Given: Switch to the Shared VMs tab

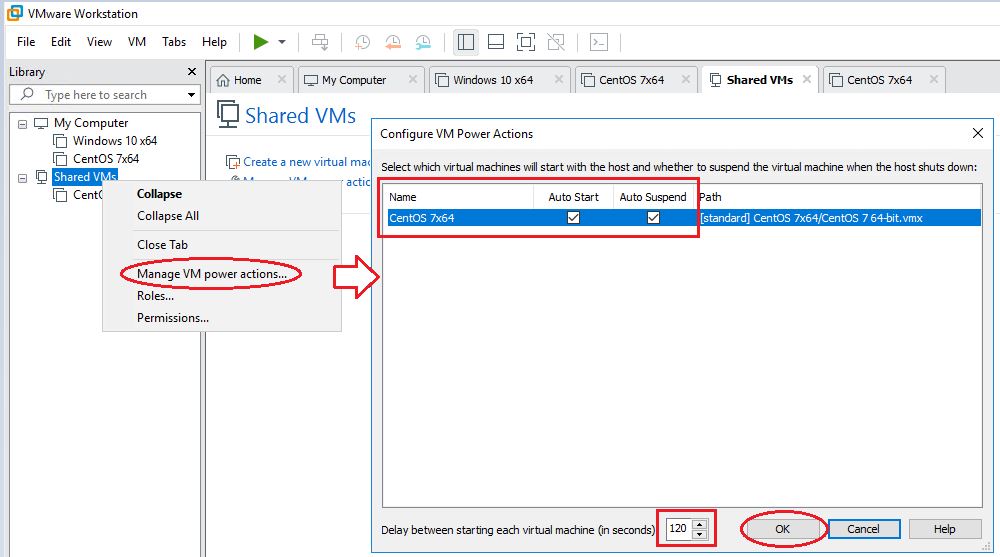Looking at the screenshot, I should click(760, 80).
